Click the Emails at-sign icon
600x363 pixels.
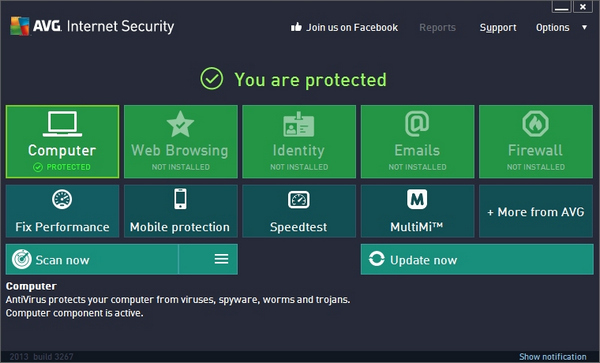417,124
